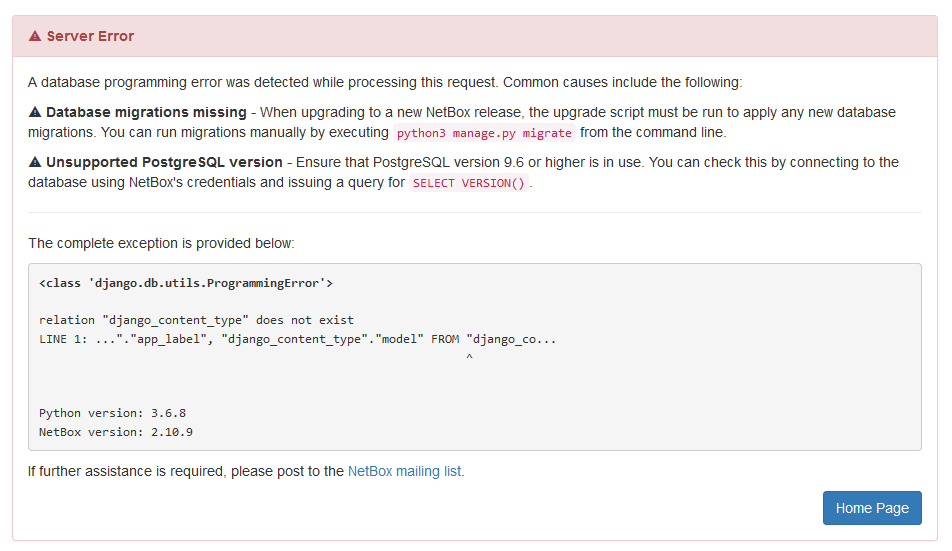Image resolution: width=952 pixels, height=551 pixels.
Task: Click the relation "django_content_type" does not exist line
Action: tap(196, 320)
